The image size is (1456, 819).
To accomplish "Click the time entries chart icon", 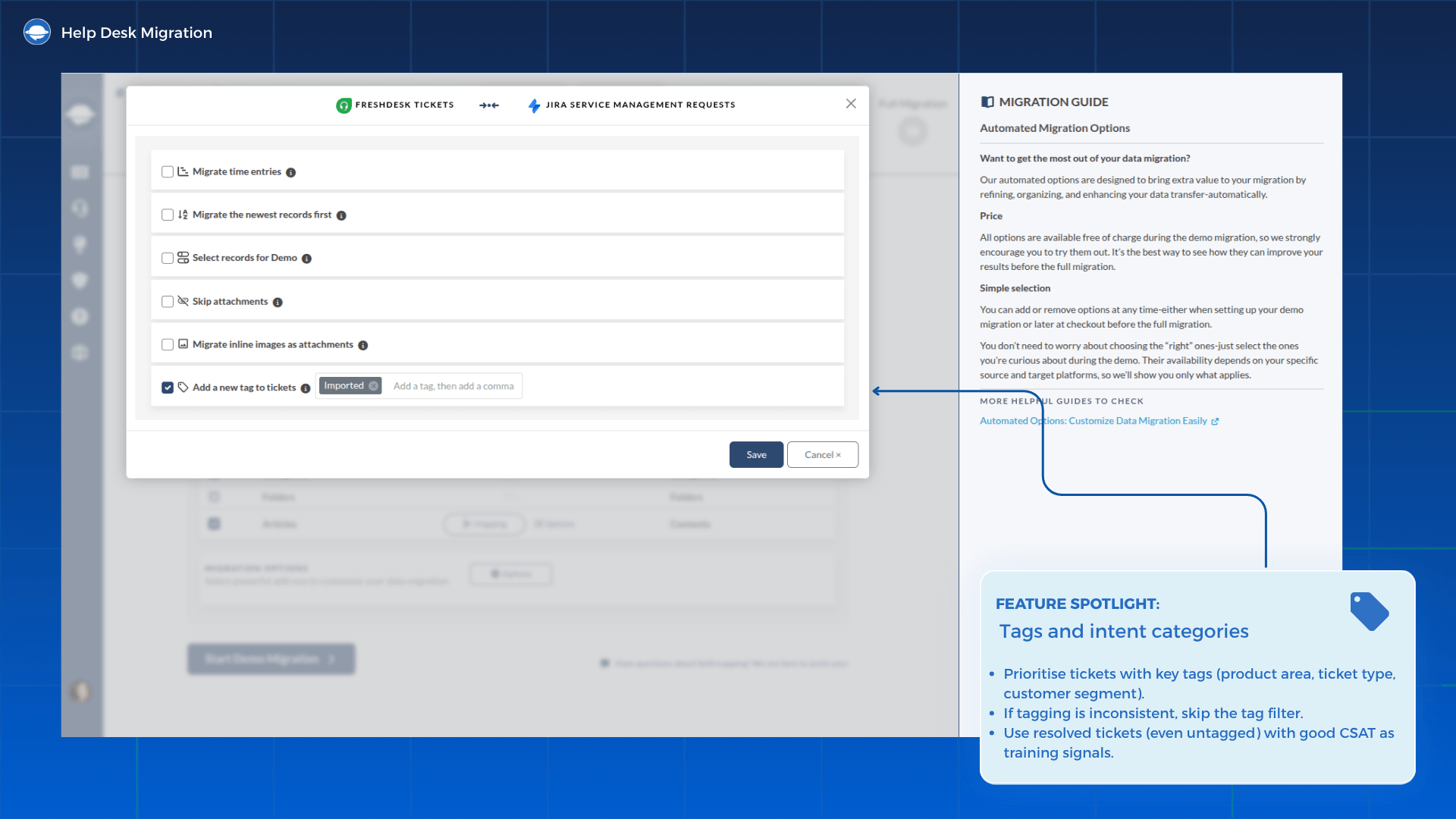I will pyautogui.click(x=183, y=172).
